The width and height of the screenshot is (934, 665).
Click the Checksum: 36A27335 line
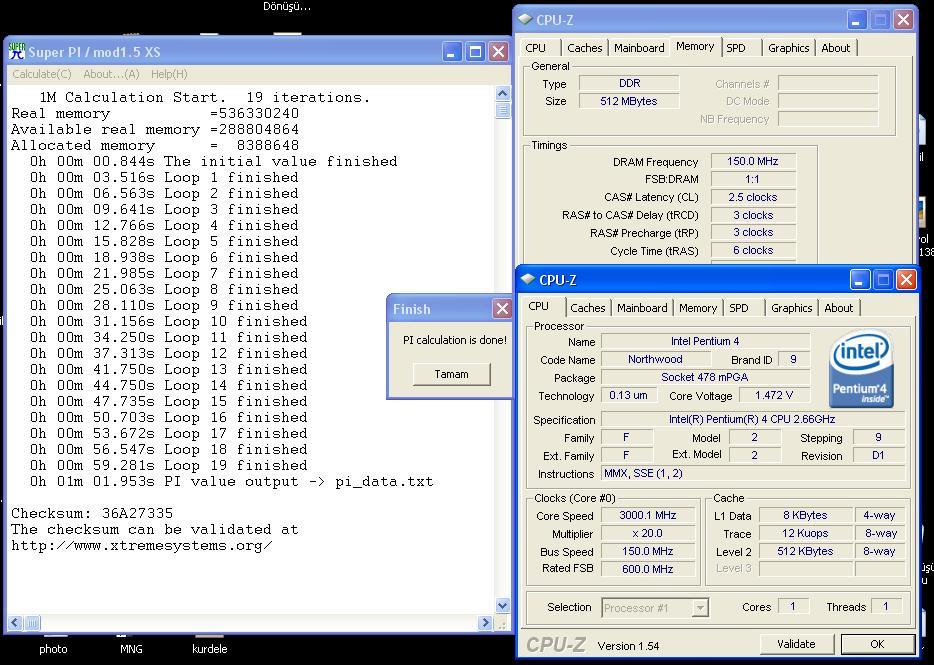coord(92,514)
